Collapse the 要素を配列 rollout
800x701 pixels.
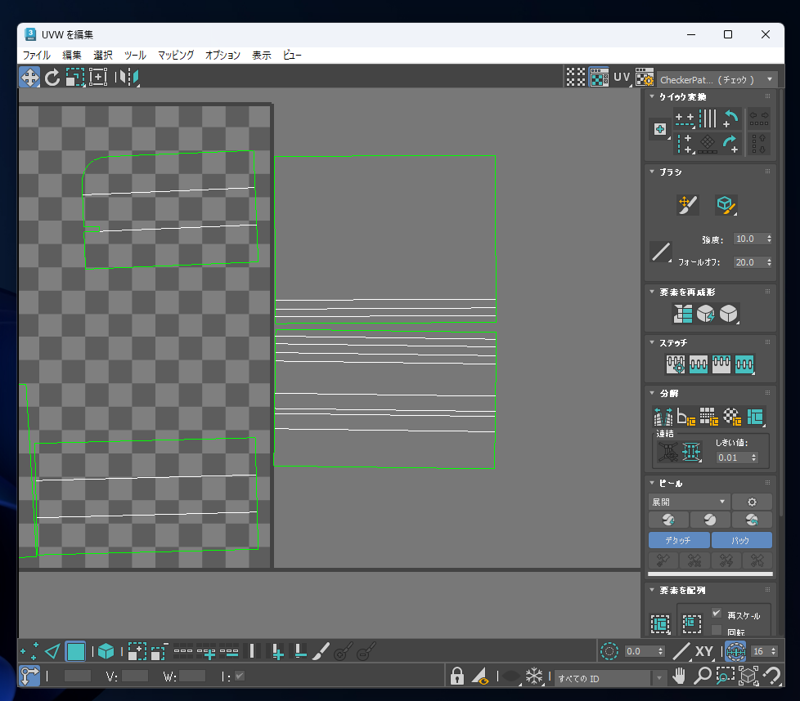[x=652, y=590]
